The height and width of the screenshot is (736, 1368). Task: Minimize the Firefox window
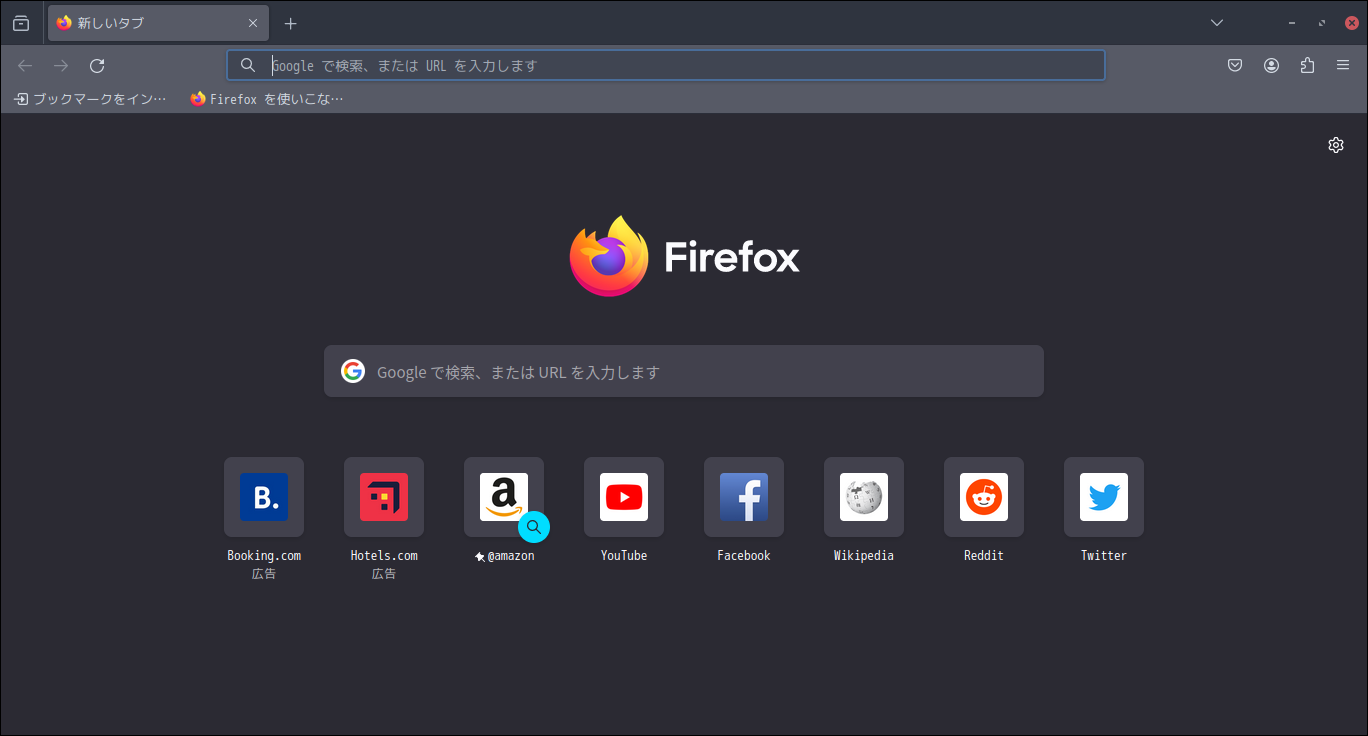[x=1292, y=23]
